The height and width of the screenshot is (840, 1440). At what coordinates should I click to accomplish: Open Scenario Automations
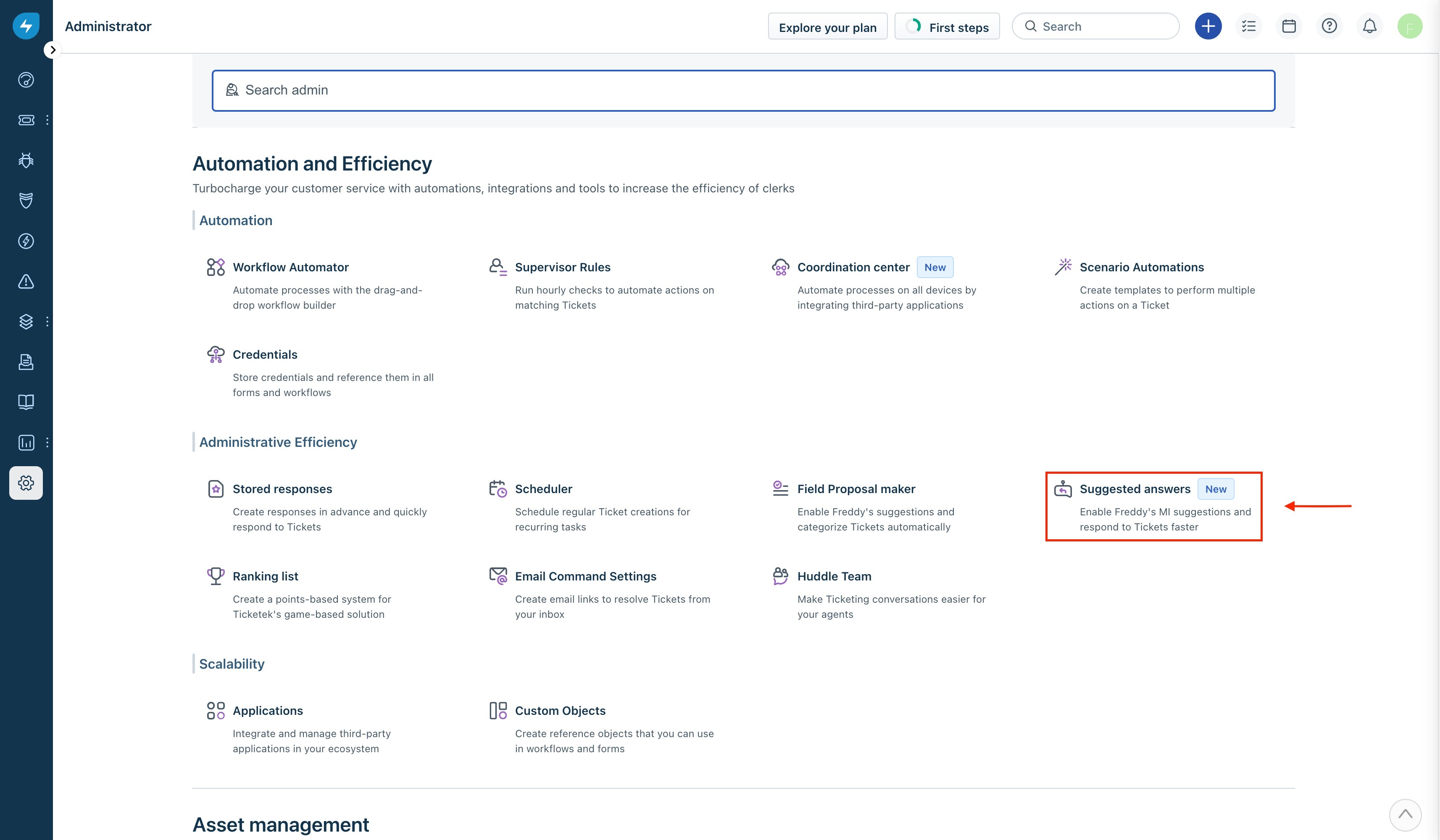[1141, 267]
